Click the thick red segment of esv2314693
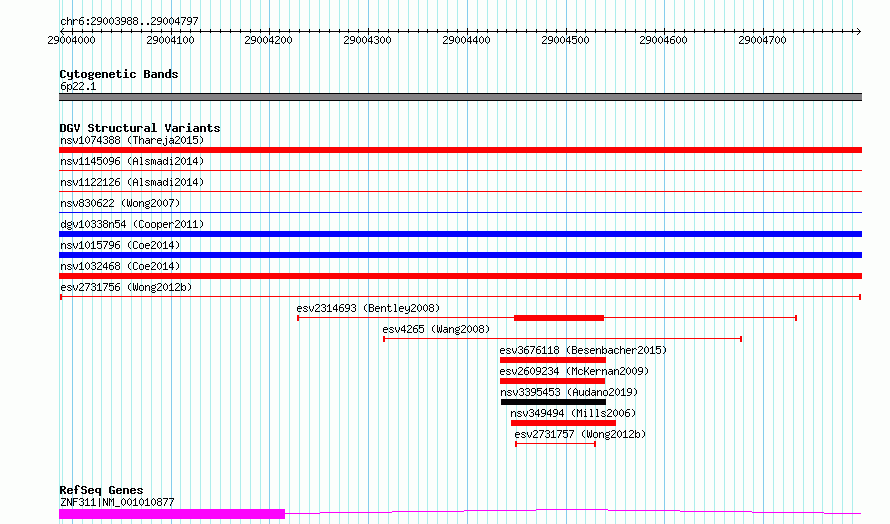 [x=559, y=318]
